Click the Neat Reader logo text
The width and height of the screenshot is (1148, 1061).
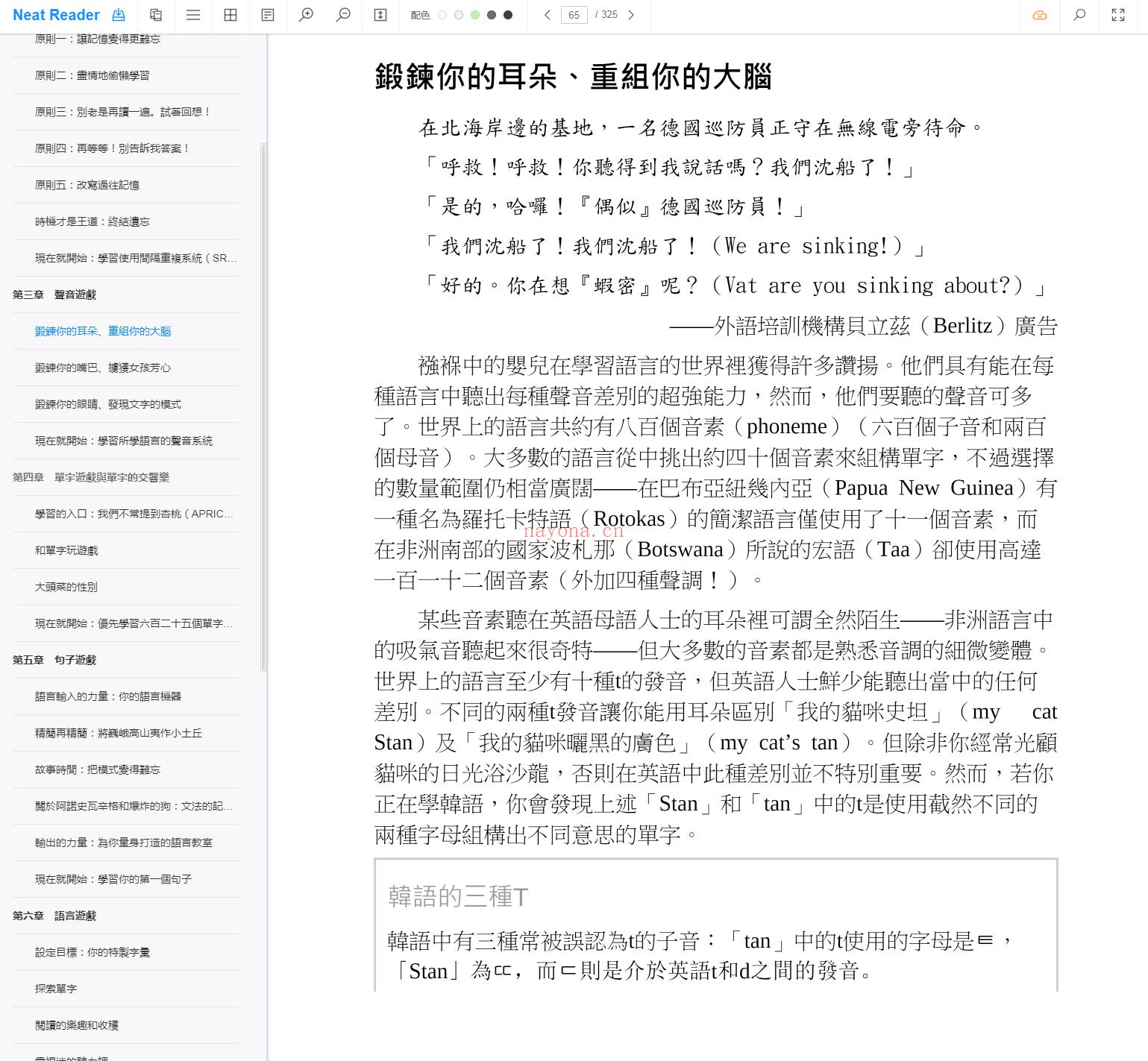(x=56, y=15)
